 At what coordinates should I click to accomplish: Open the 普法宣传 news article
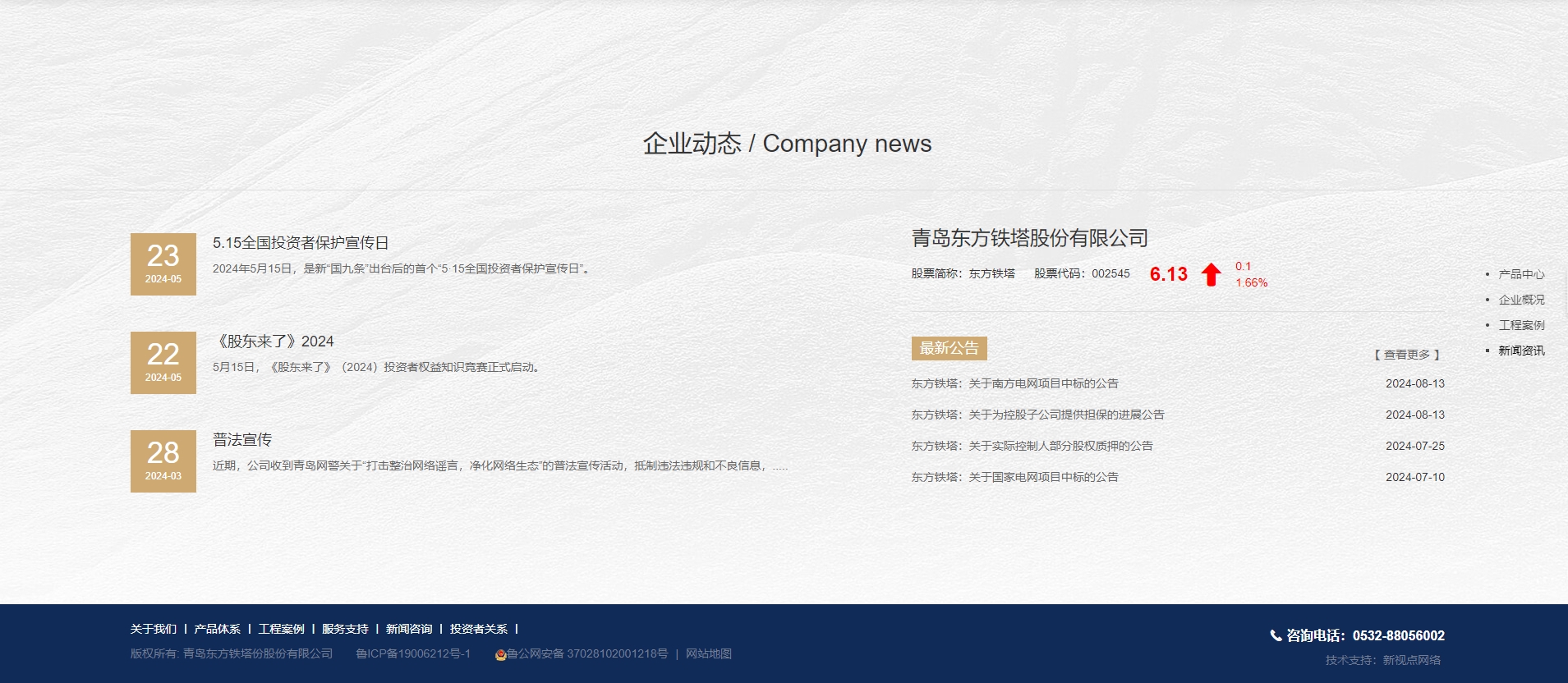pos(242,440)
